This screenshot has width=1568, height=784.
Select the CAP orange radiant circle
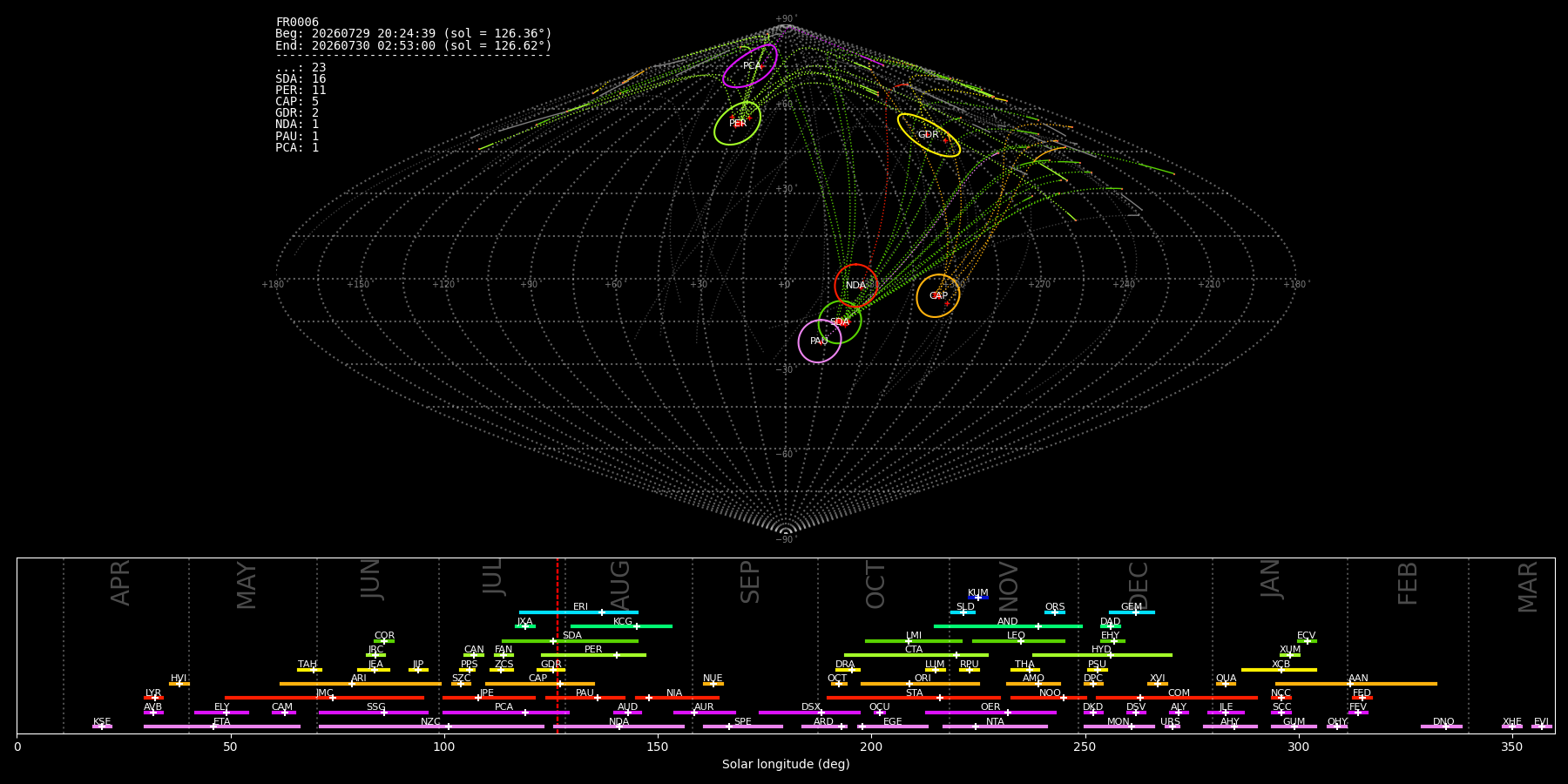pyautogui.click(x=938, y=295)
